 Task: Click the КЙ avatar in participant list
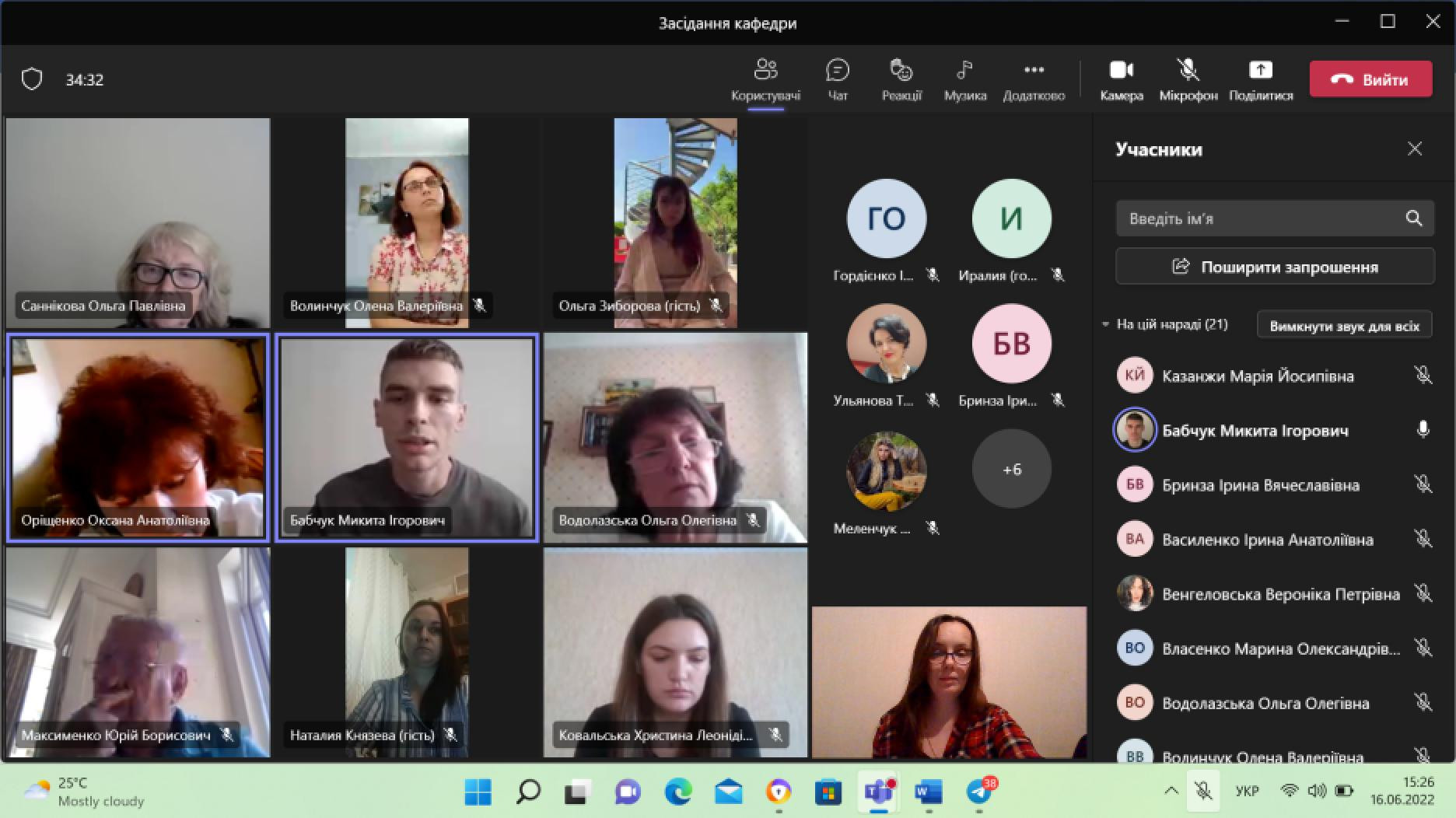[1135, 376]
